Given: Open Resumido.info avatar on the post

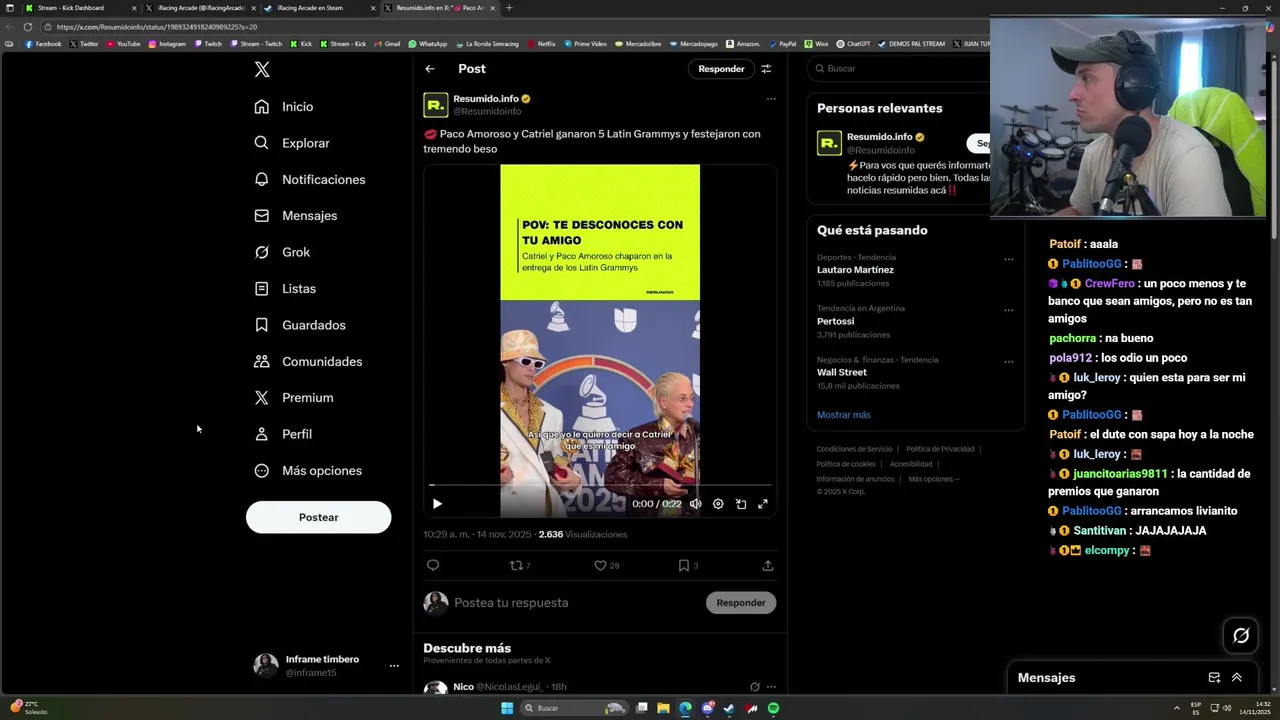Looking at the screenshot, I should (435, 105).
